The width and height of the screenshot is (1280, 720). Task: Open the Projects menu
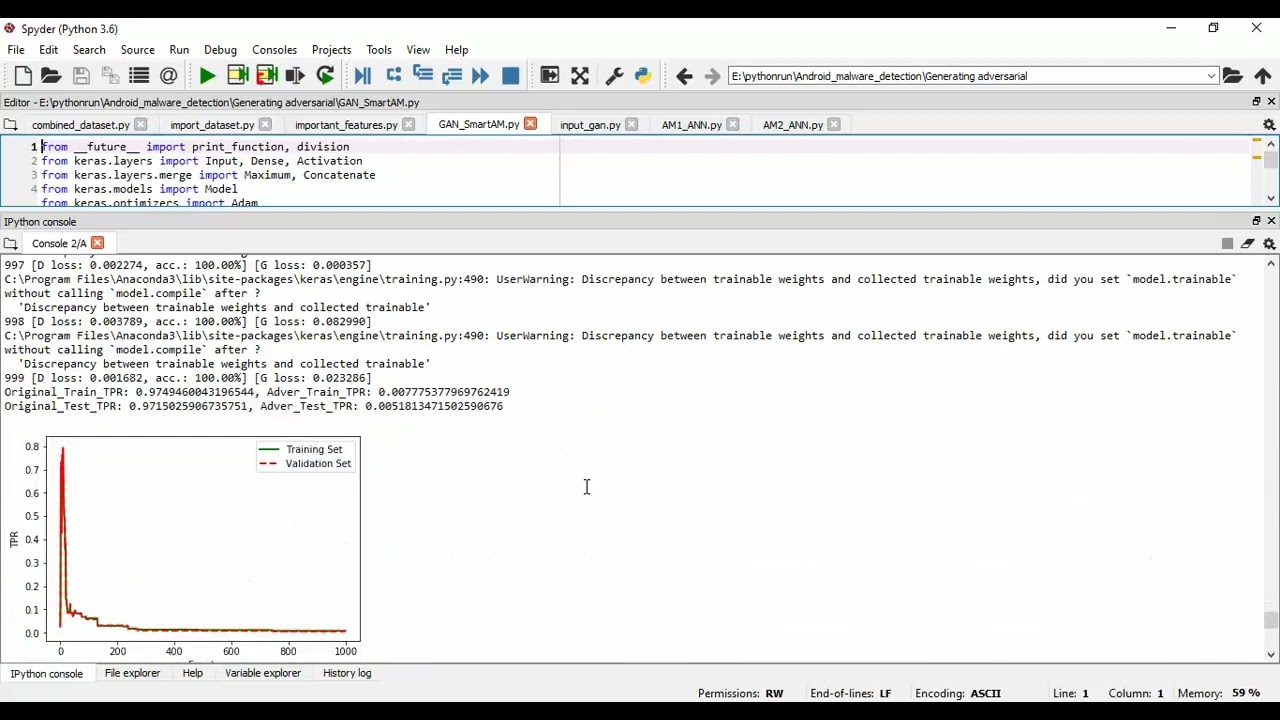pos(331,49)
